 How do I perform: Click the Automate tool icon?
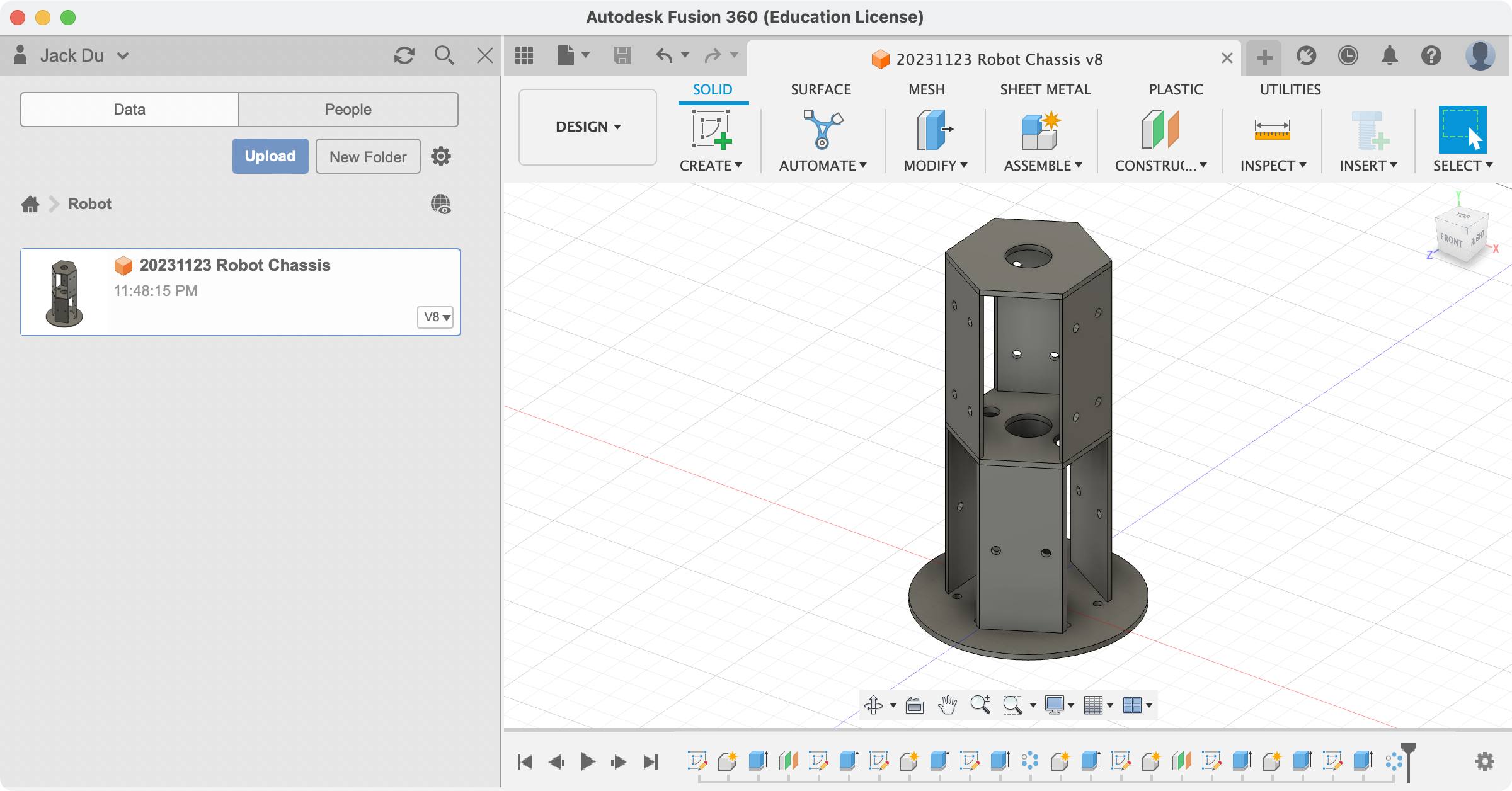click(822, 129)
